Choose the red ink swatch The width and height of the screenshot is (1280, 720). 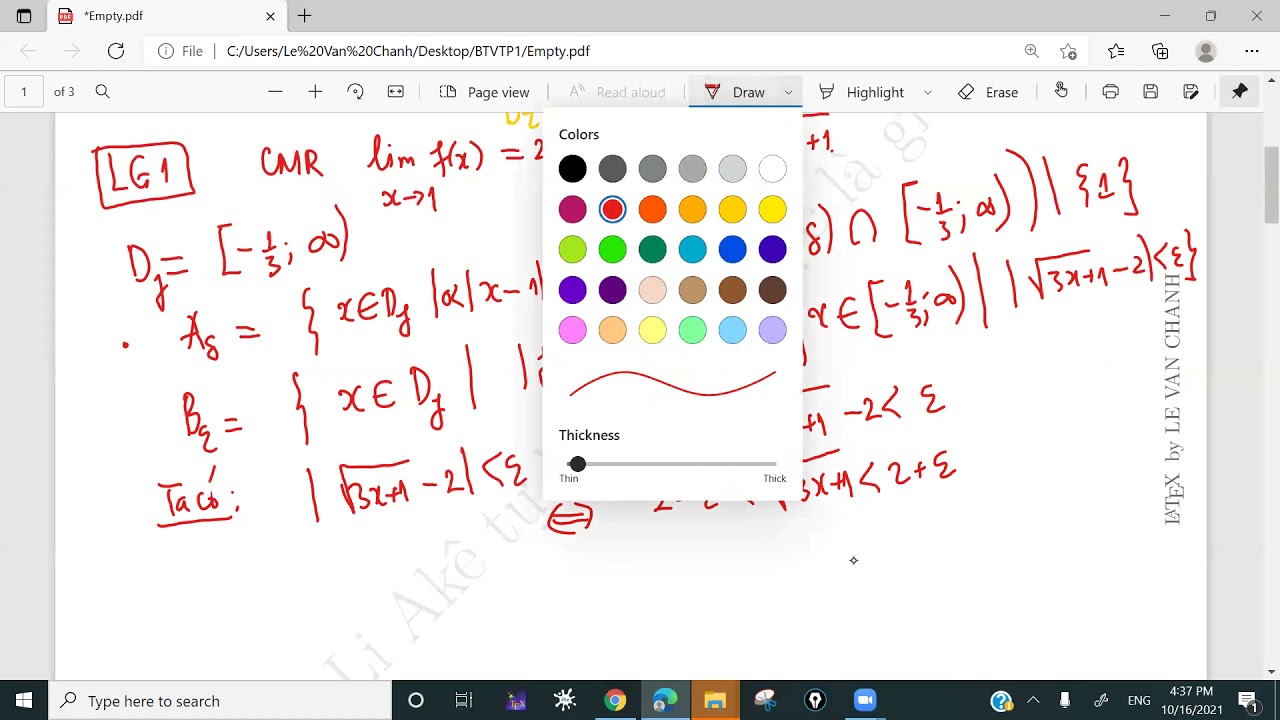click(x=612, y=209)
